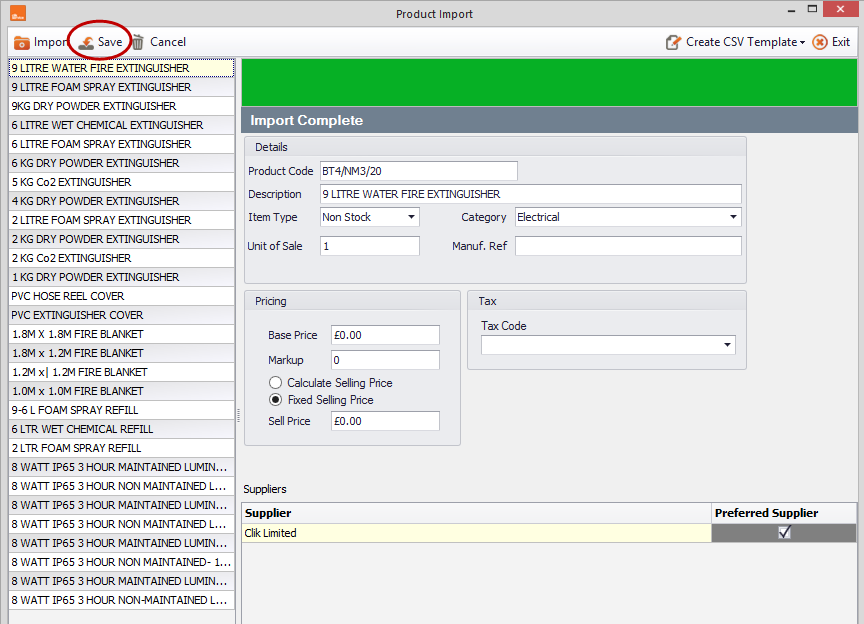Click the Product Code input field
The width and height of the screenshot is (864, 624).
[419, 171]
